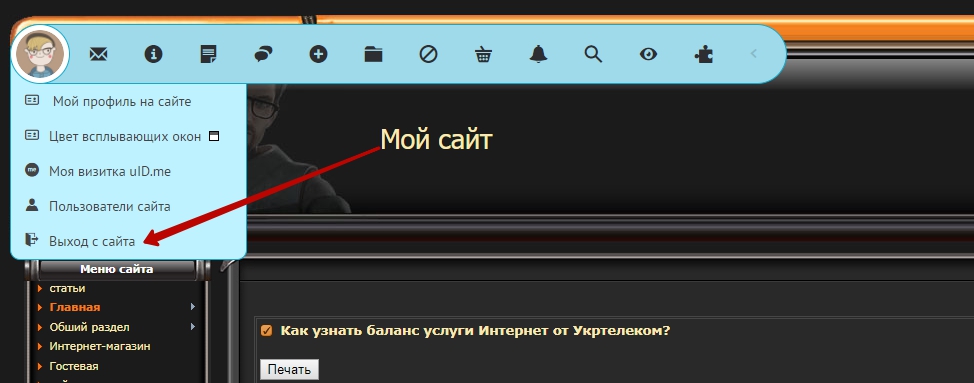Collapse the toolbar with the left chevron
This screenshot has width=974, height=383.
754,54
